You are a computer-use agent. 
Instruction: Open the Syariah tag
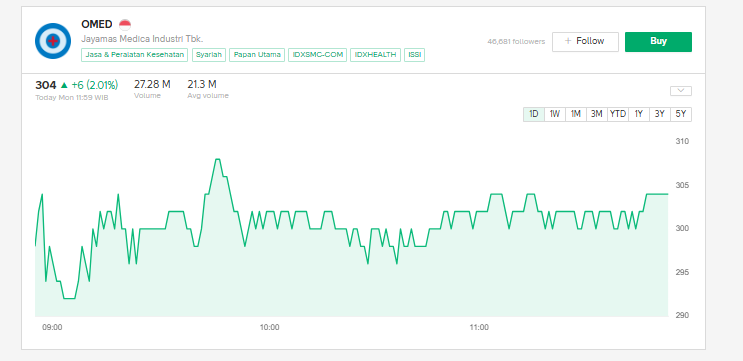[x=209, y=55]
